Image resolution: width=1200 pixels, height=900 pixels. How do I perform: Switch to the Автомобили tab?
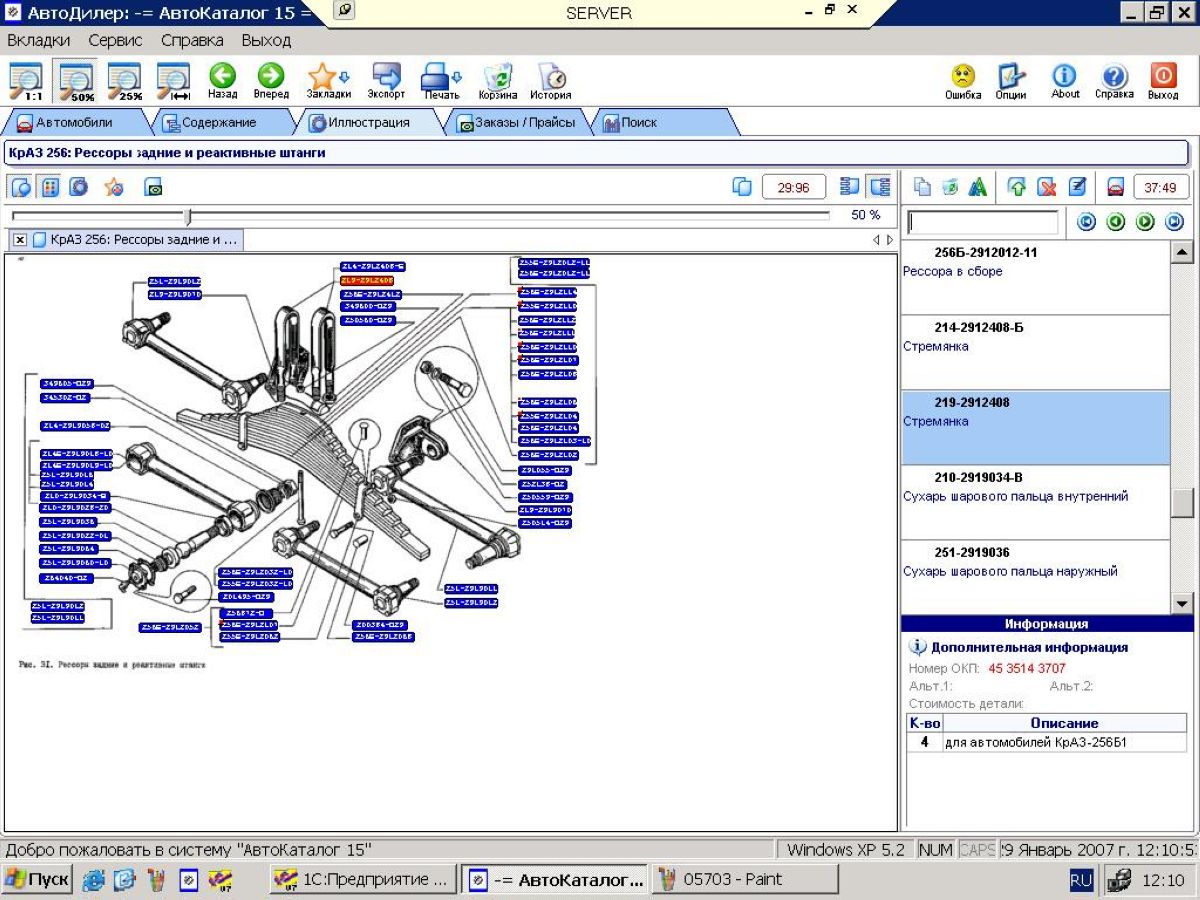tap(74, 123)
